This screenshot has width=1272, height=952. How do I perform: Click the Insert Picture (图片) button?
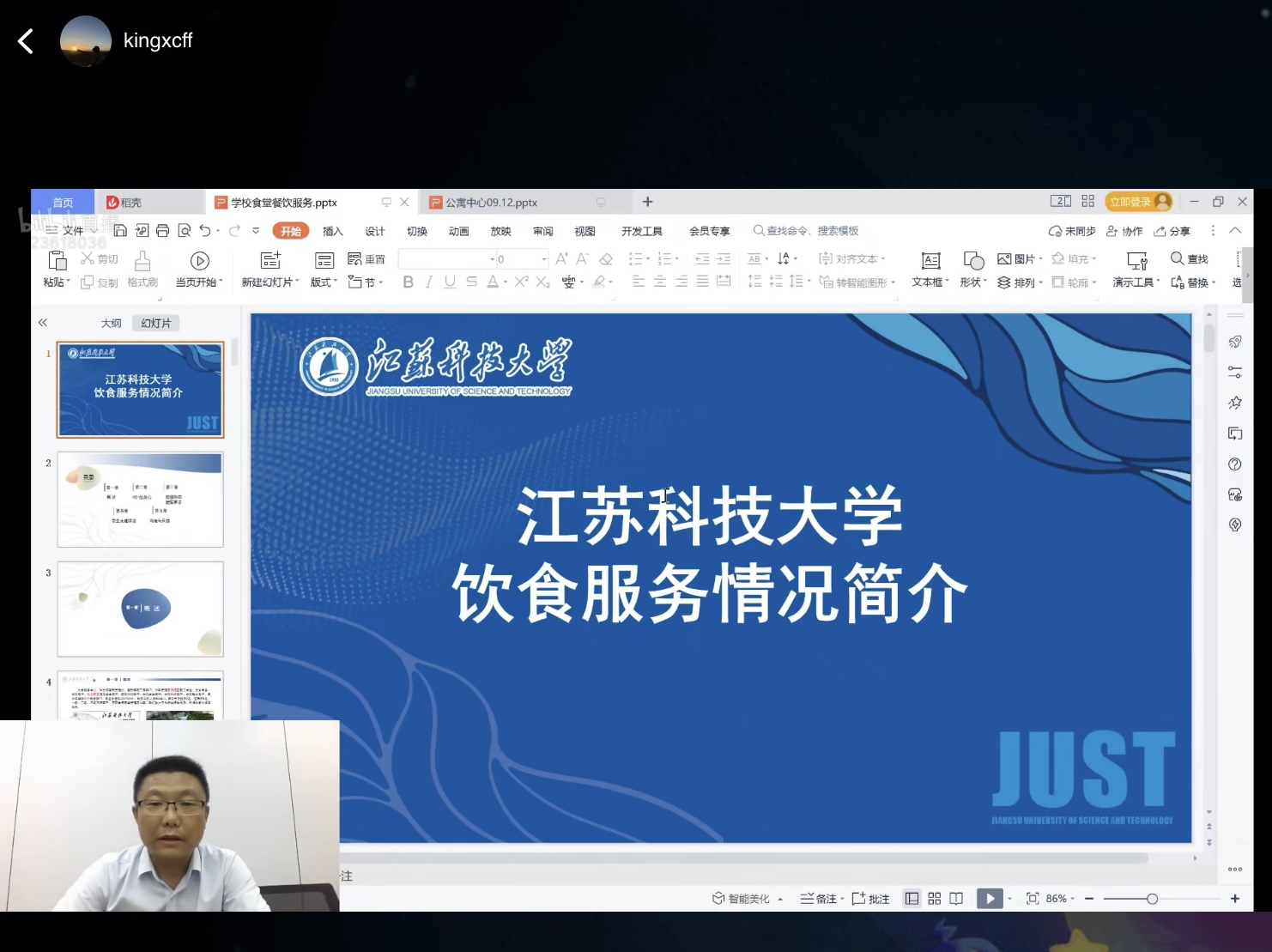coord(1020,258)
